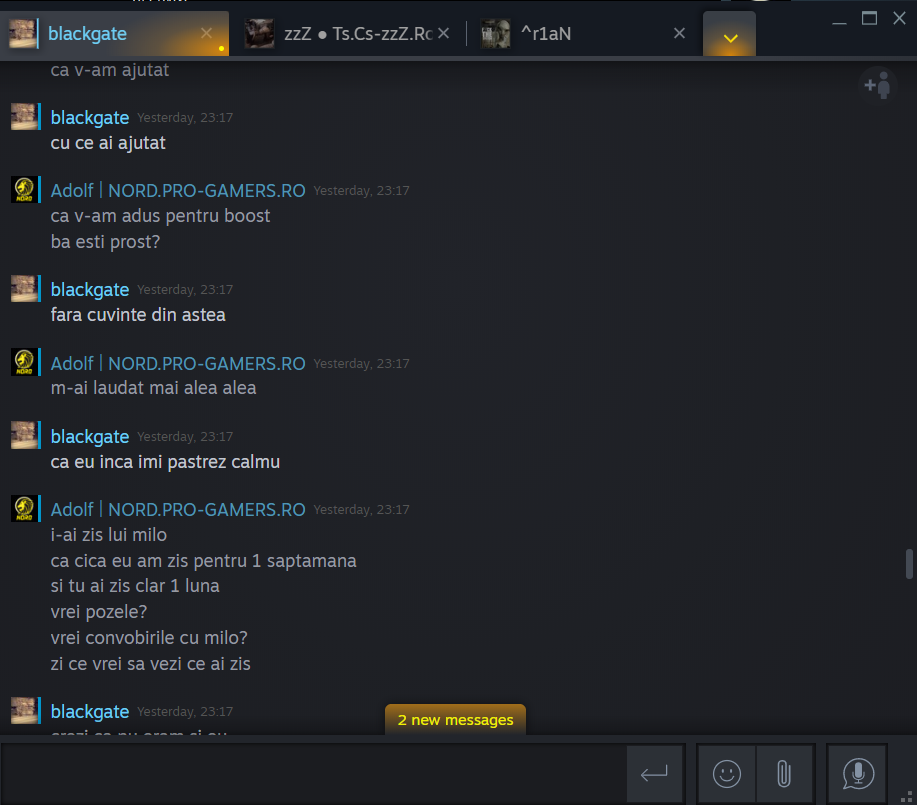Attach a file with the paperclip icon

tap(784, 773)
